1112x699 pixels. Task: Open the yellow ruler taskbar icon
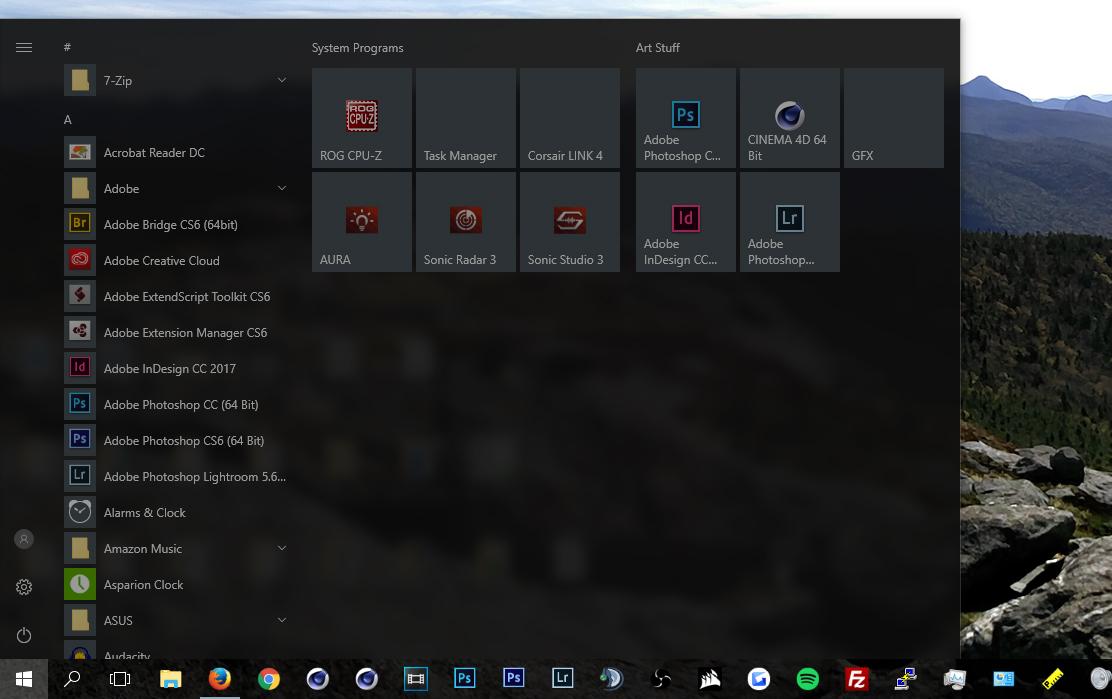click(1052, 679)
